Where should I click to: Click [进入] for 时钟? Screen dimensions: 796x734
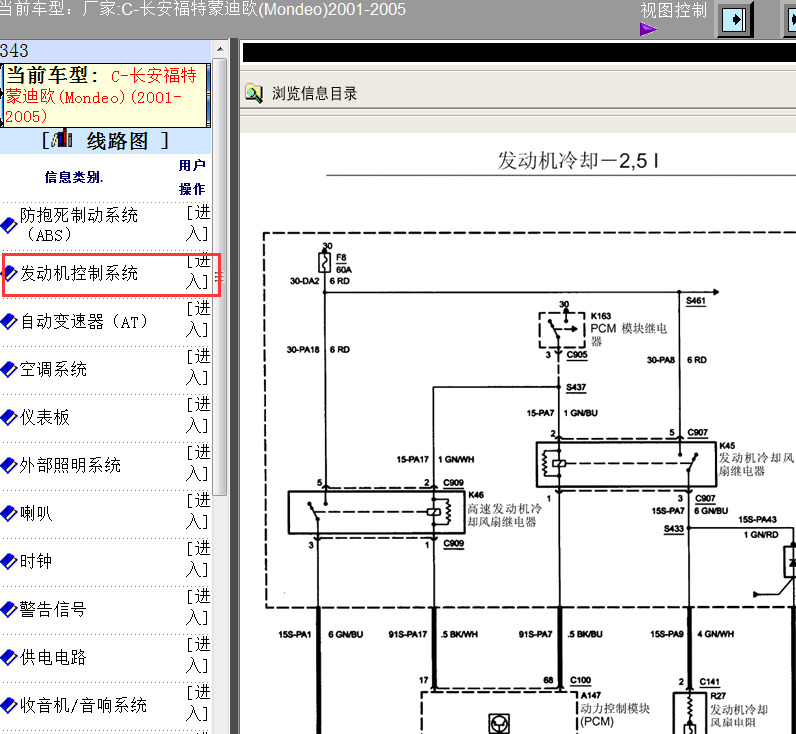[x=198, y=559]
